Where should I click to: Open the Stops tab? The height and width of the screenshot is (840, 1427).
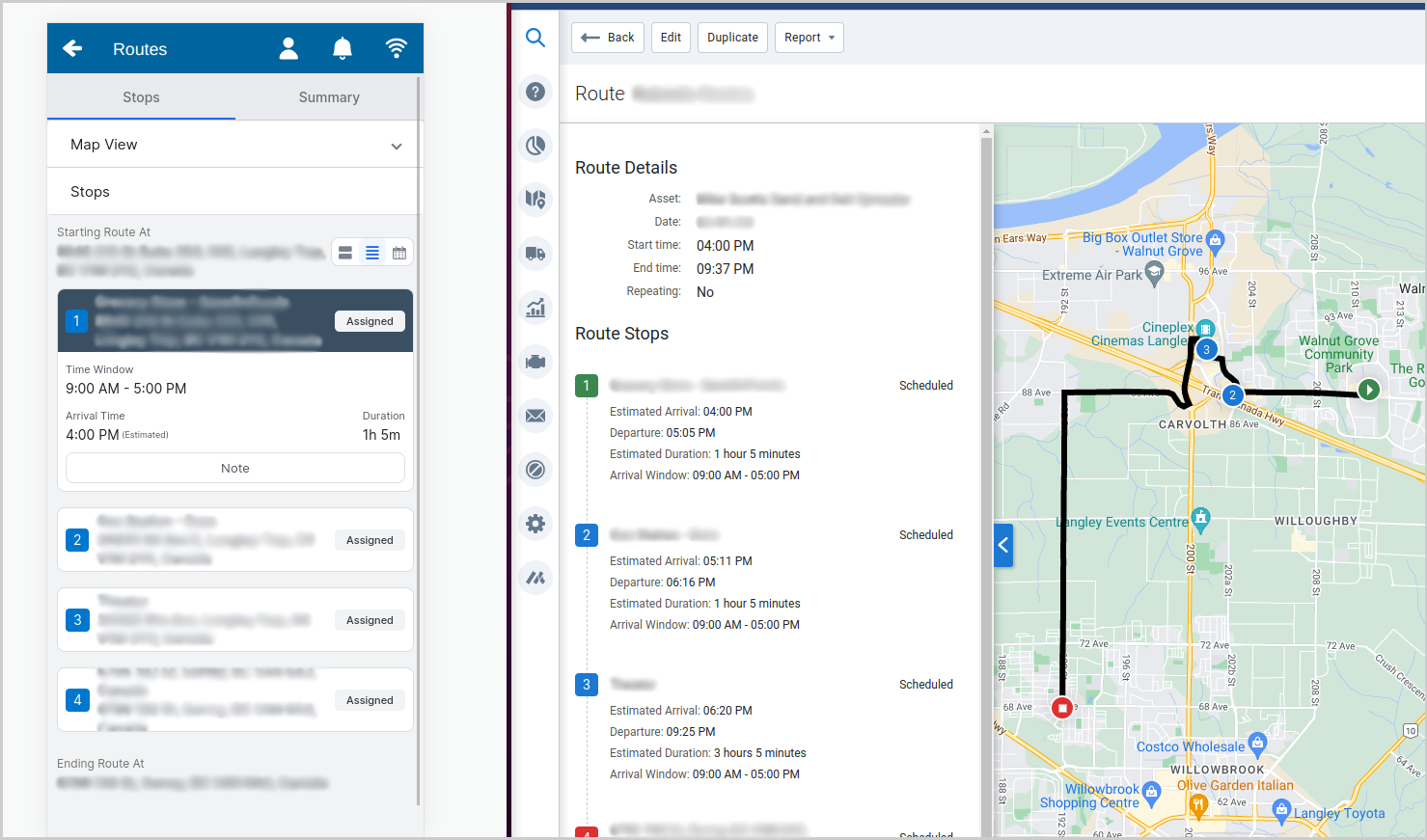tap(141, 97)
